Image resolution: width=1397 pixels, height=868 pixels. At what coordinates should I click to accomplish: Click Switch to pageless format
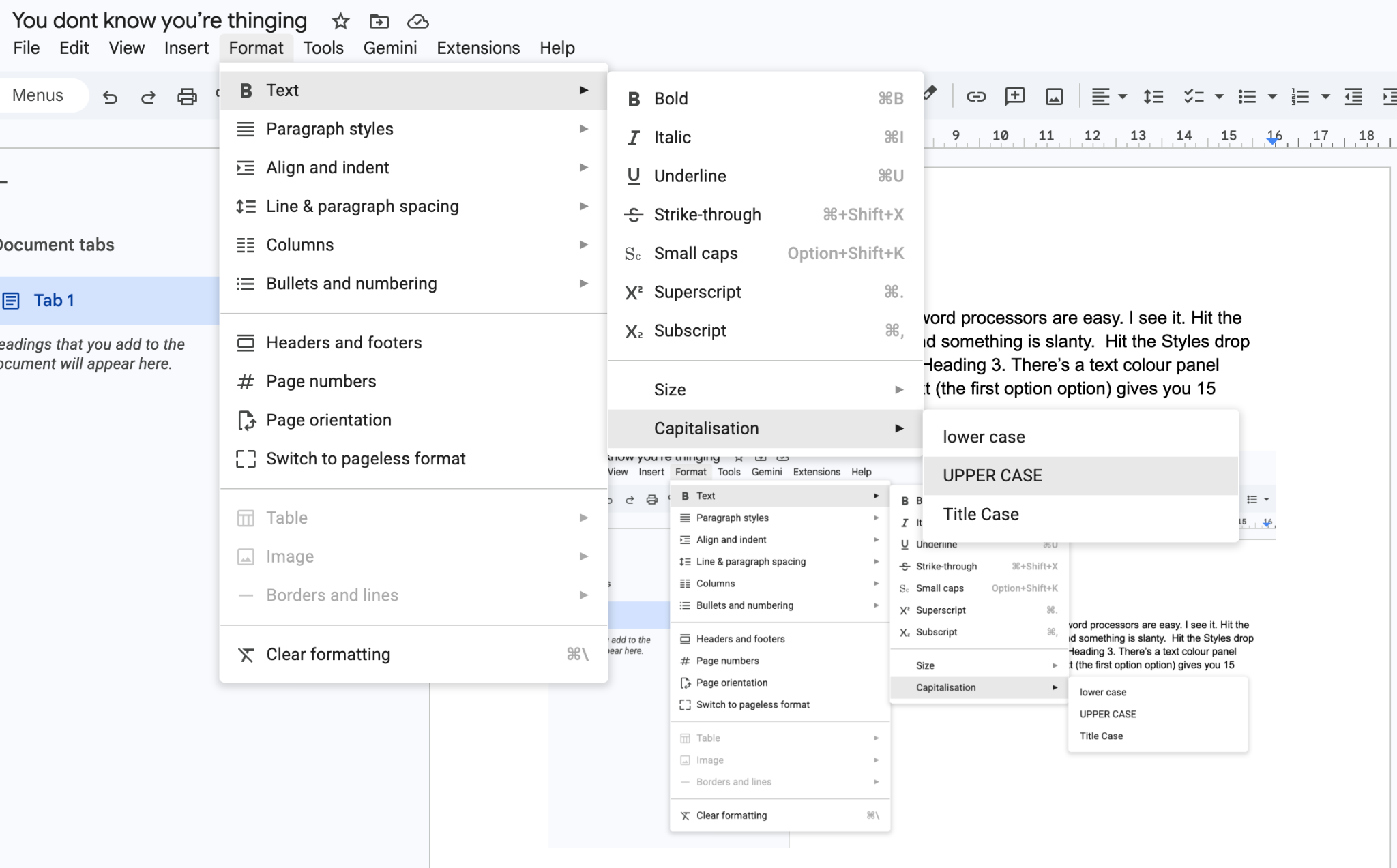tap(413, 459)
